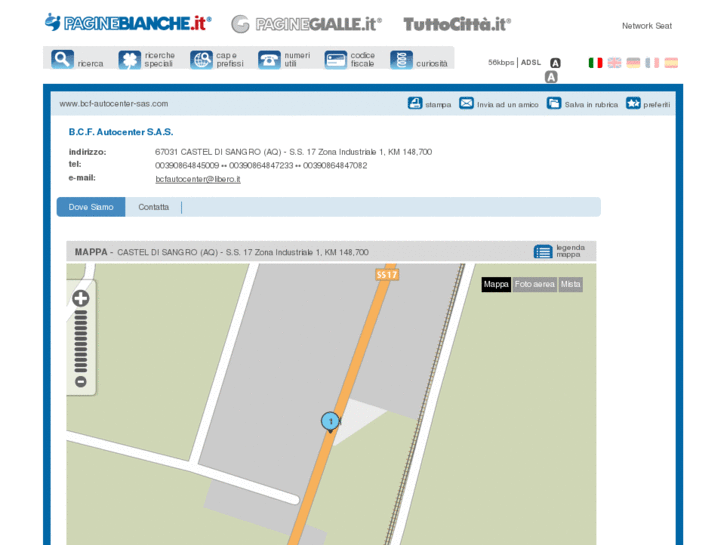727x545 pixels.
Task: Click the cap e prefissi globe icon
Action: coord(201,60)
